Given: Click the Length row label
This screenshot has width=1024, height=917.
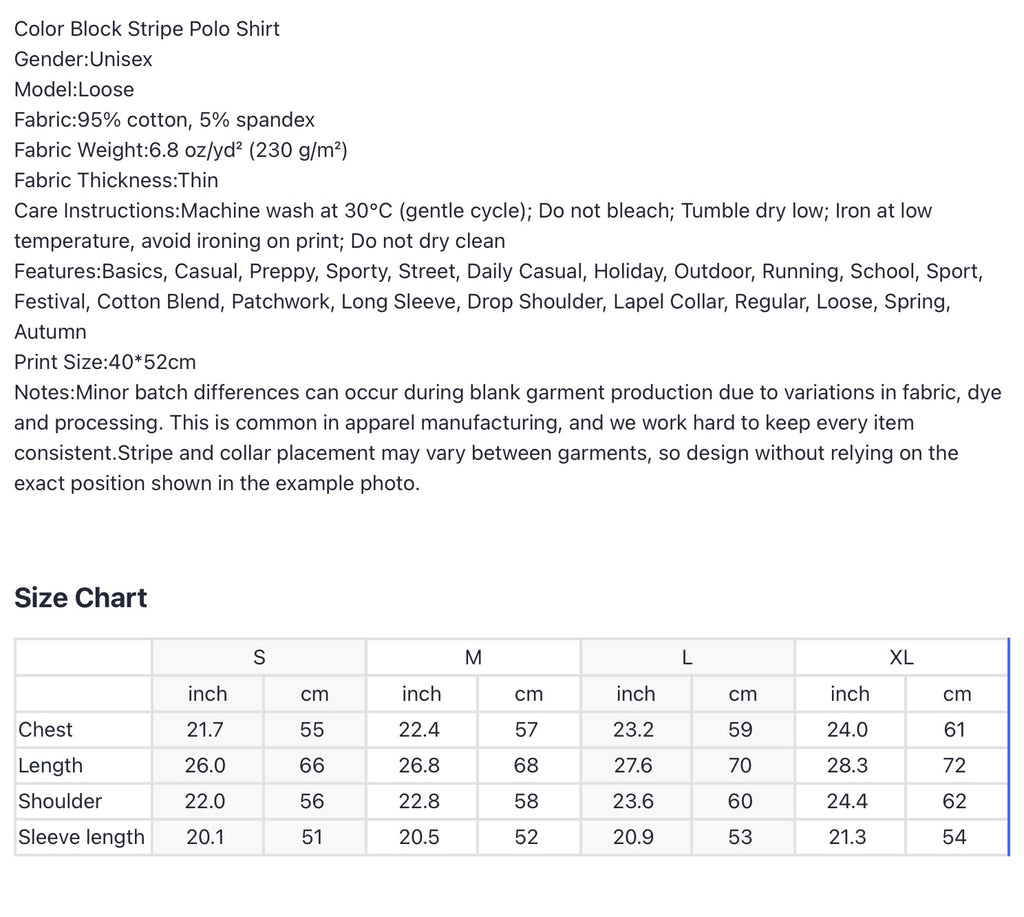Looking at the screenshot, I should click(50, 765).
